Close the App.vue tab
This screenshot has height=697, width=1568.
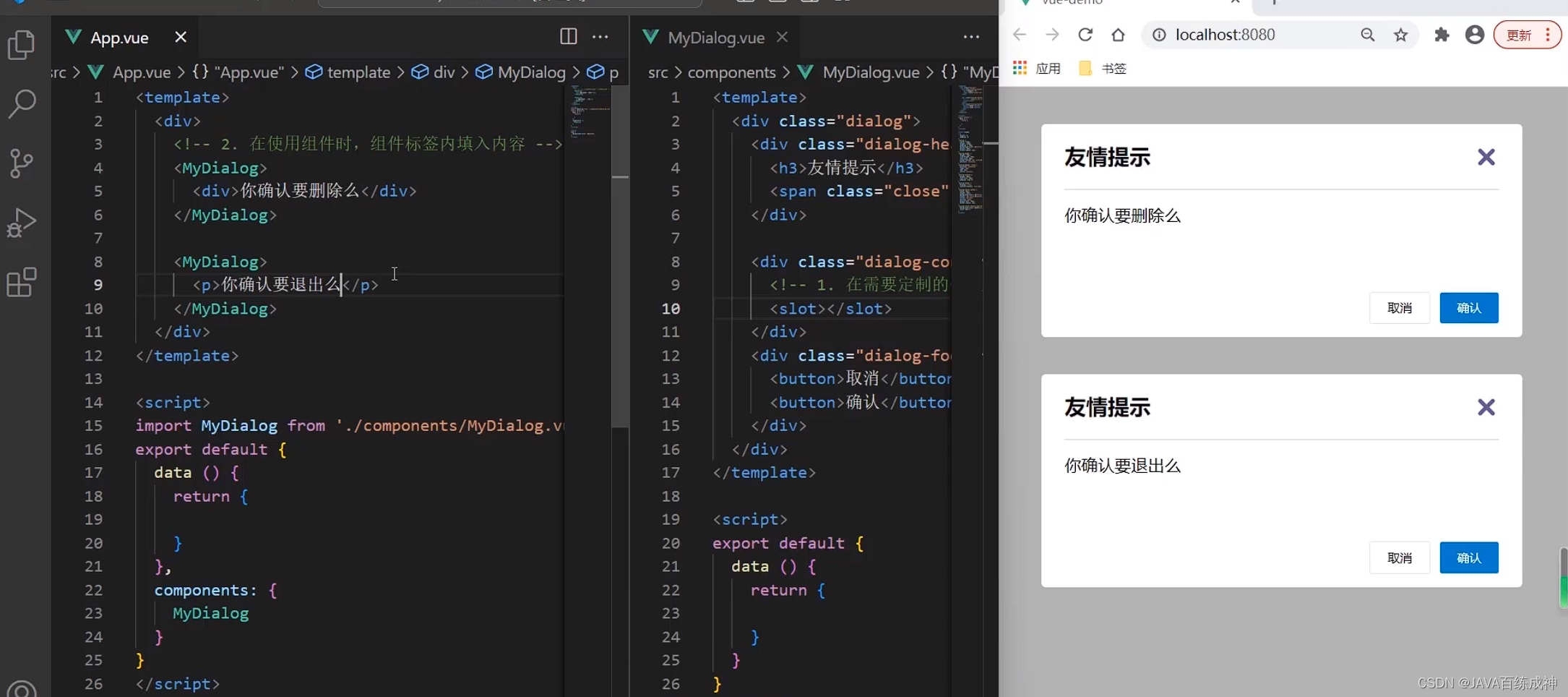(181, 37)
